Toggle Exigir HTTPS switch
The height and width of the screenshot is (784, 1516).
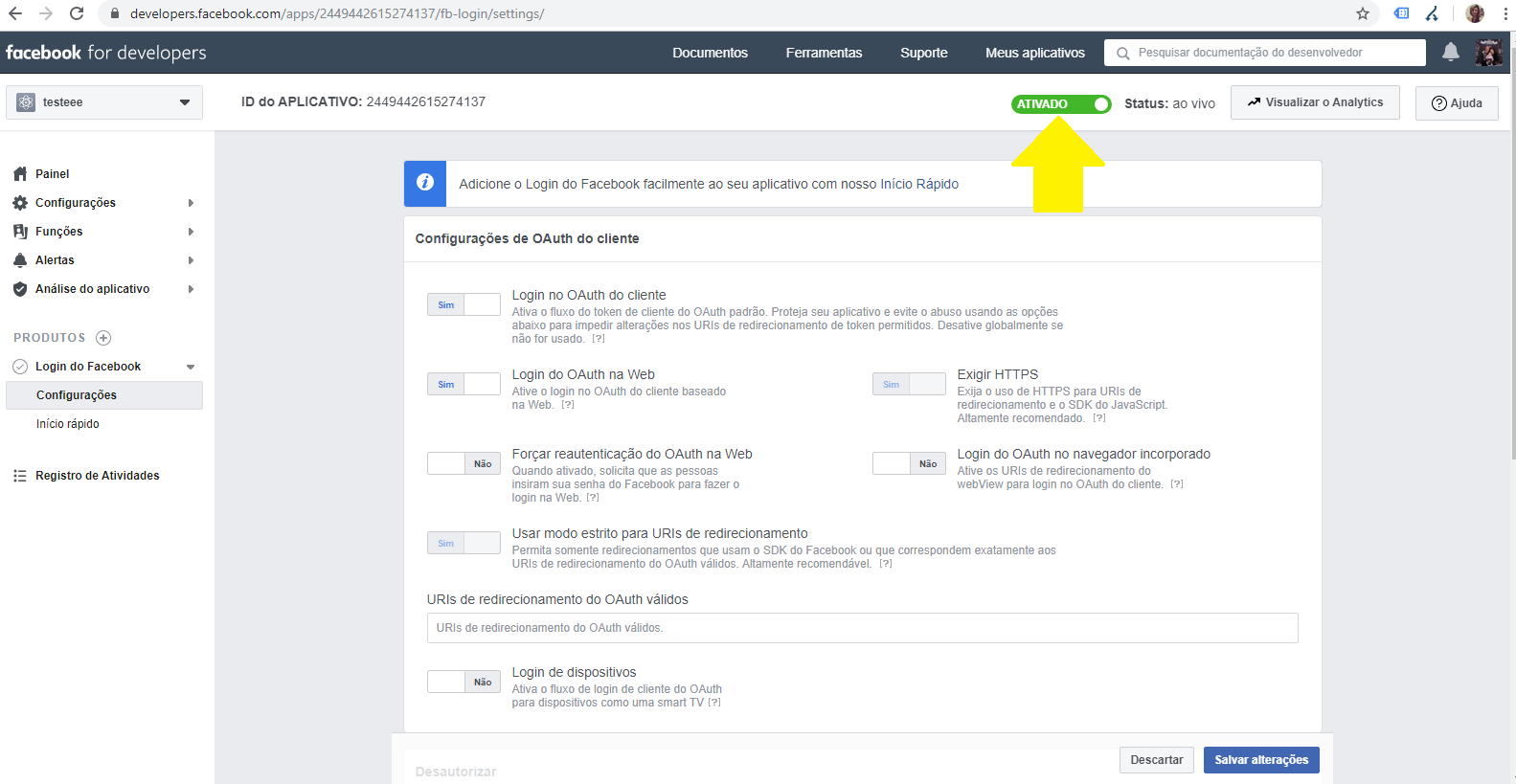click(909, 384)
